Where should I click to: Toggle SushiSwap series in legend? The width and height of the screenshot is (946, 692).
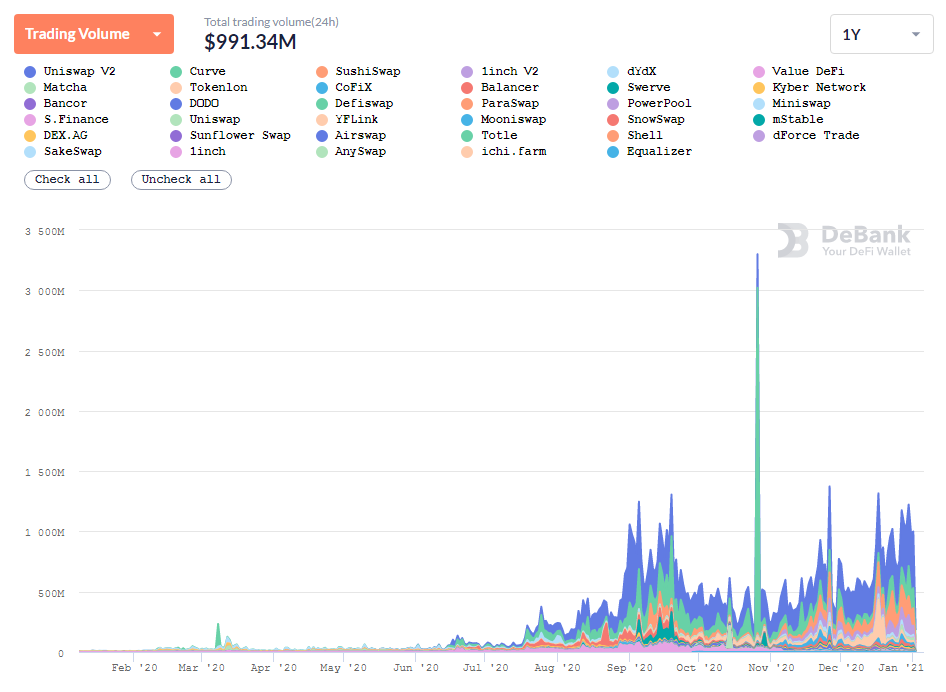tap(358, 71)
